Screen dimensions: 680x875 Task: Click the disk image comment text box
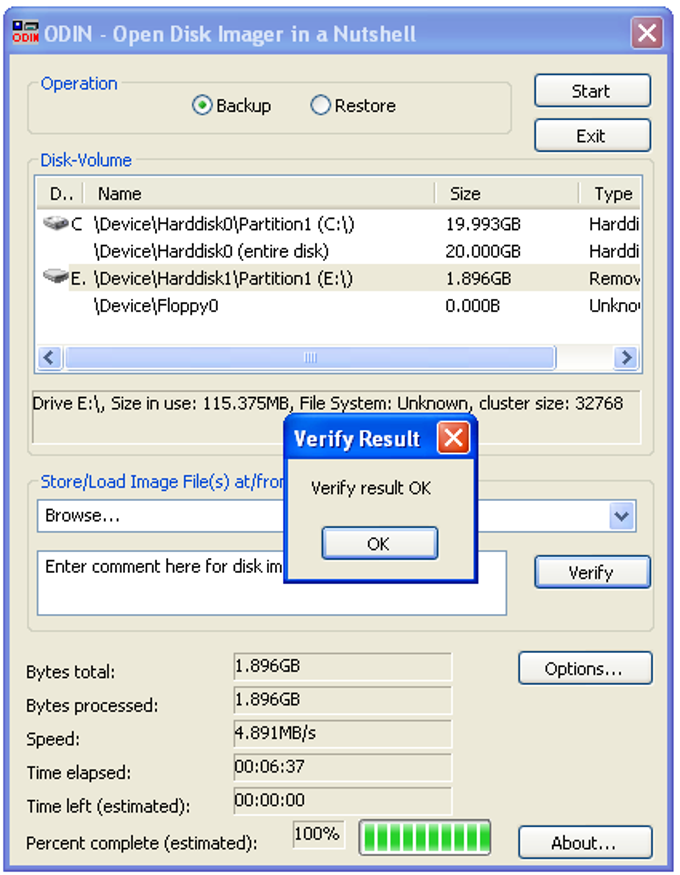272,583
